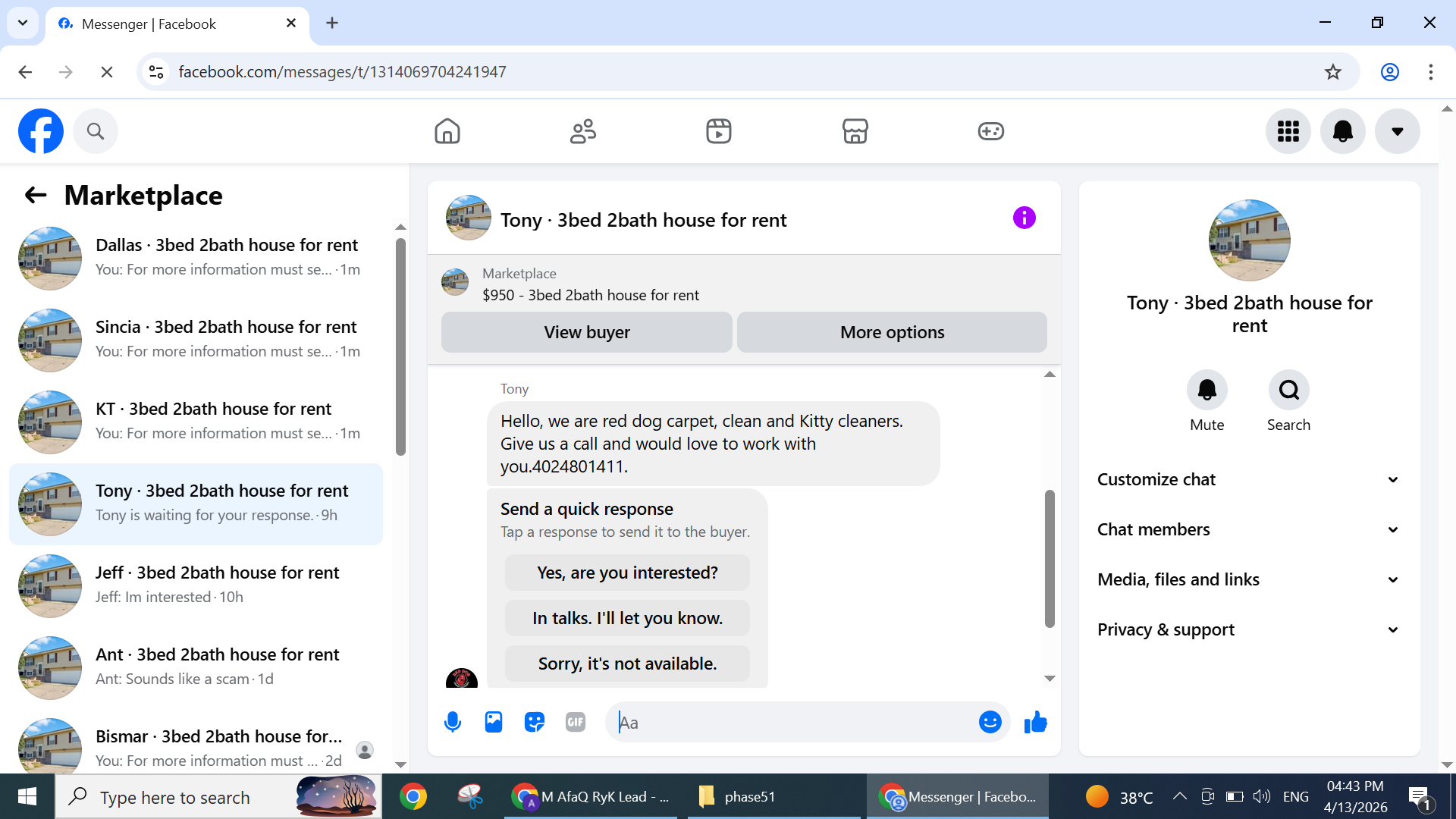Click the View buyer button

tap(587, 332)
